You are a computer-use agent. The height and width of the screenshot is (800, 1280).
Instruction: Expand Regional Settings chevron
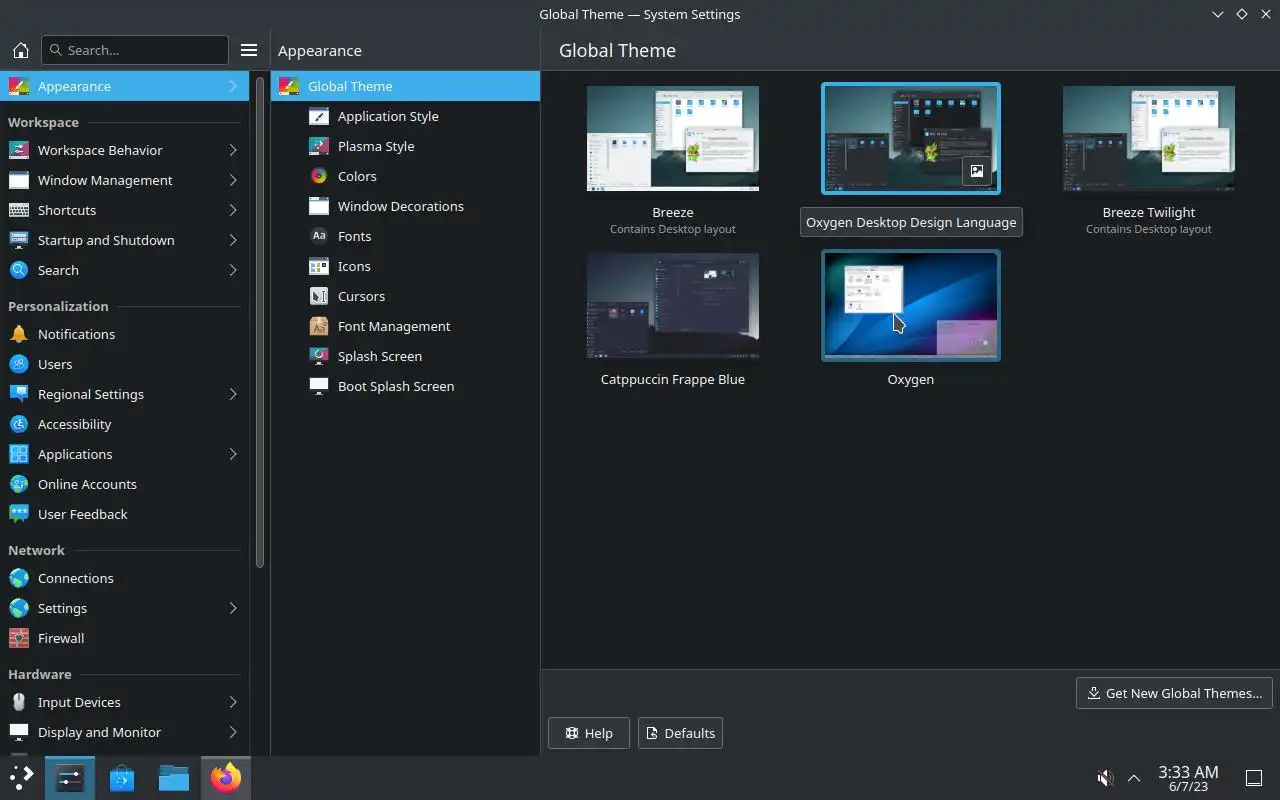[x=232, y=394]
